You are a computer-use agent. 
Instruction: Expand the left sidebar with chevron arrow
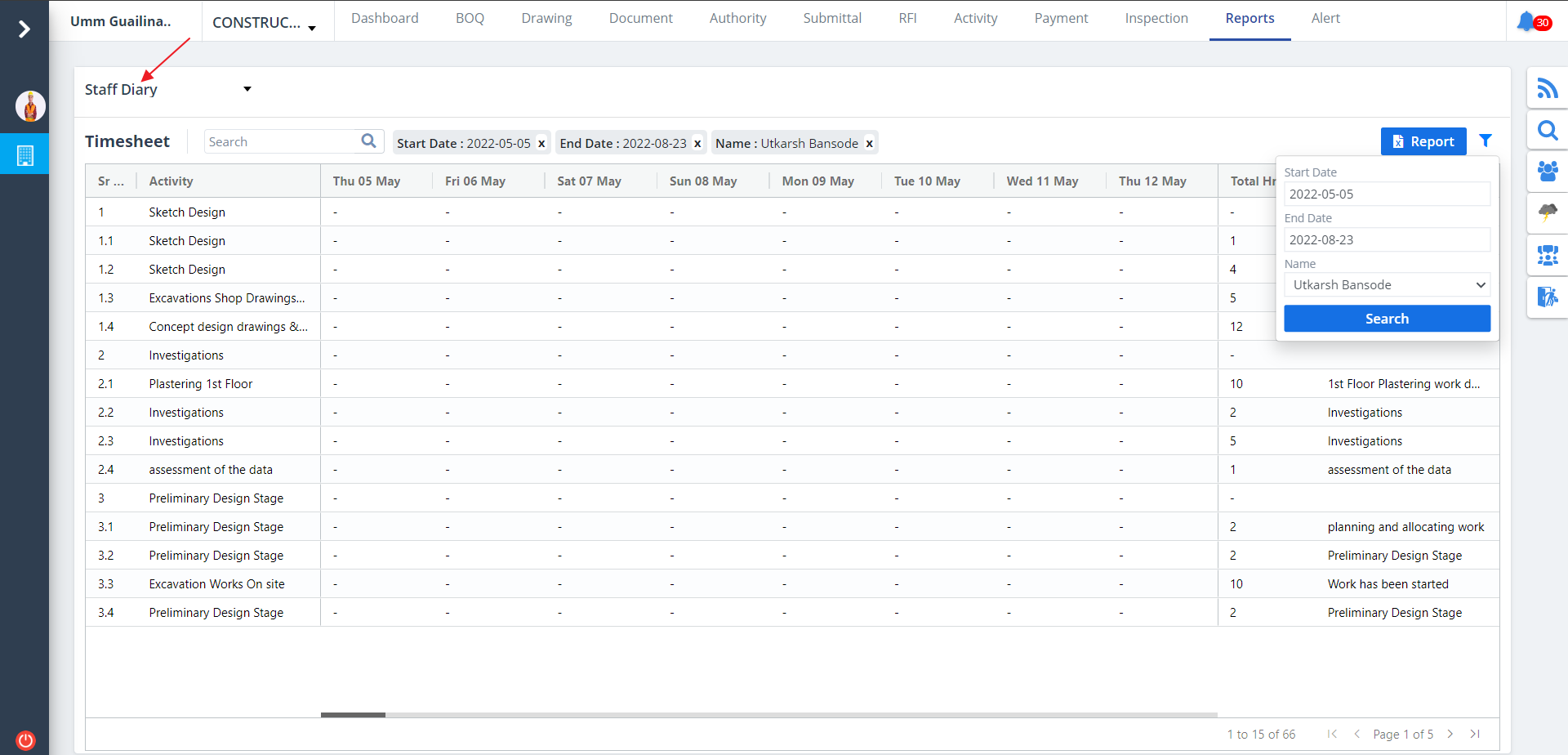click(24, 29)
